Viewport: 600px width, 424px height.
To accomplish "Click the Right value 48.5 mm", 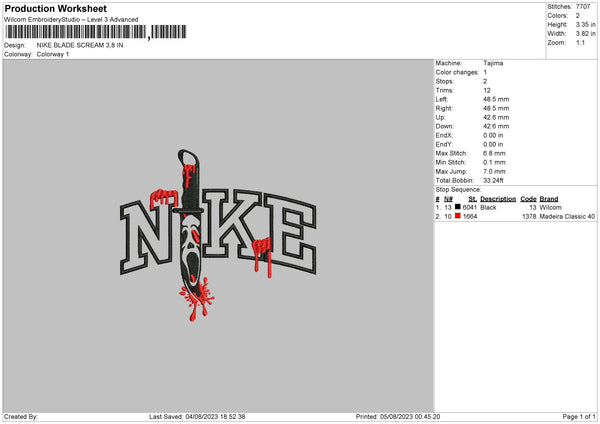I will 496,108.
